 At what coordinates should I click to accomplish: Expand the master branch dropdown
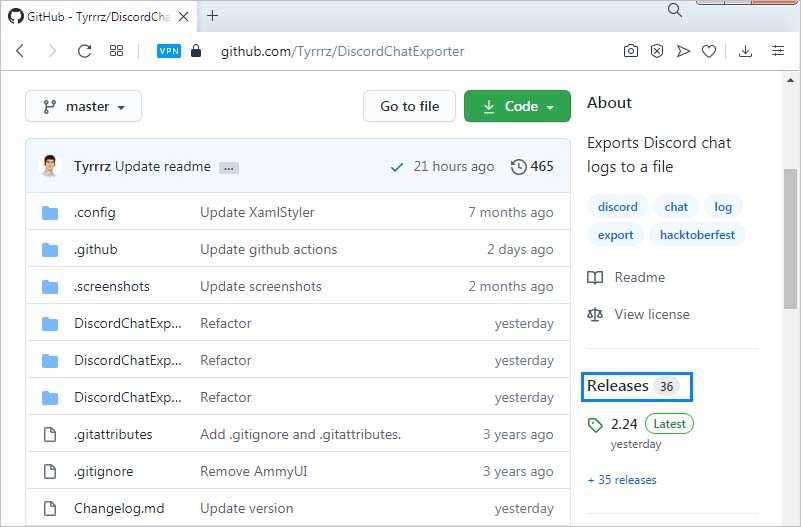click(83, 106)
